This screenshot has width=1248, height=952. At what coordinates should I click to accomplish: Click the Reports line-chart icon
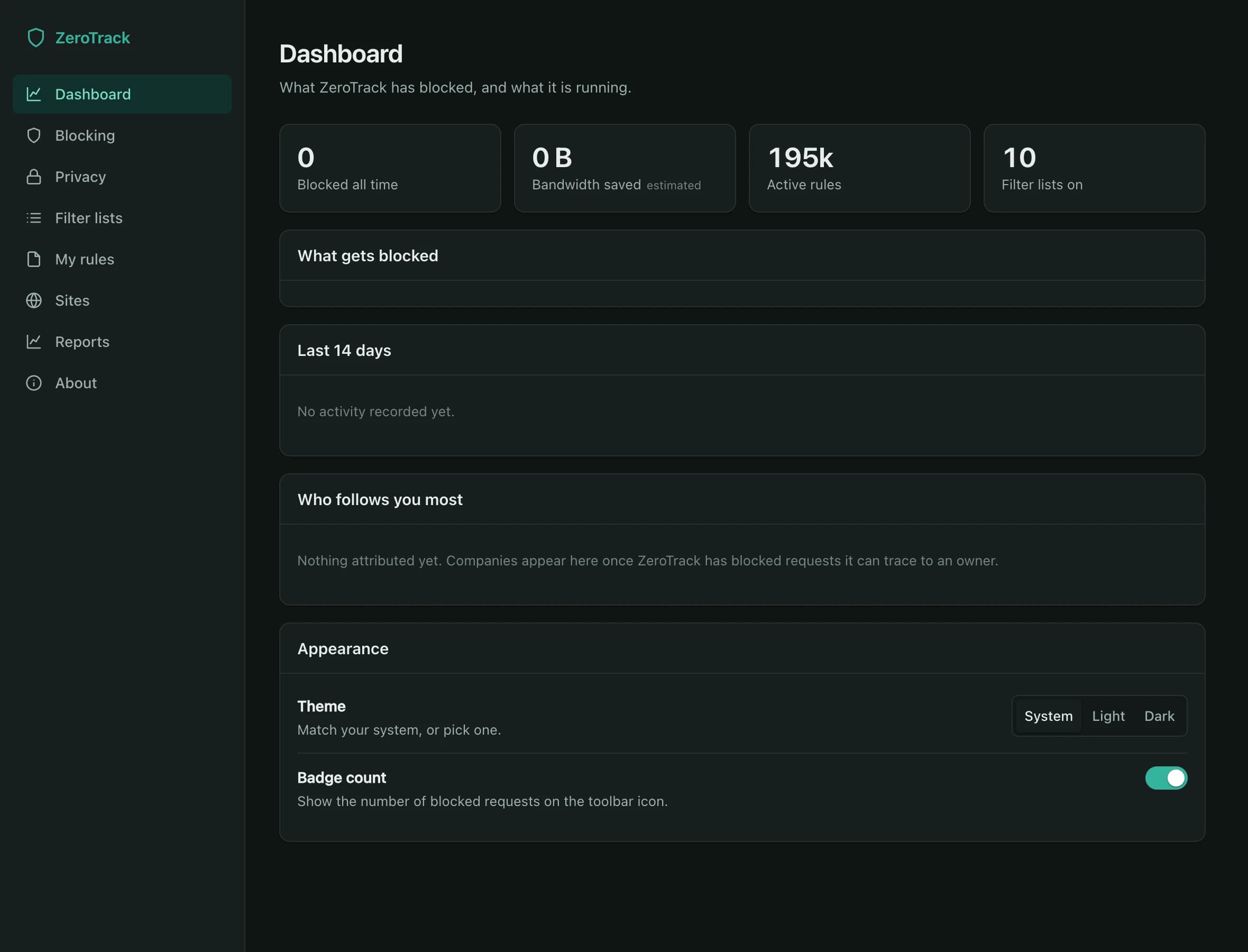point(34,342)
